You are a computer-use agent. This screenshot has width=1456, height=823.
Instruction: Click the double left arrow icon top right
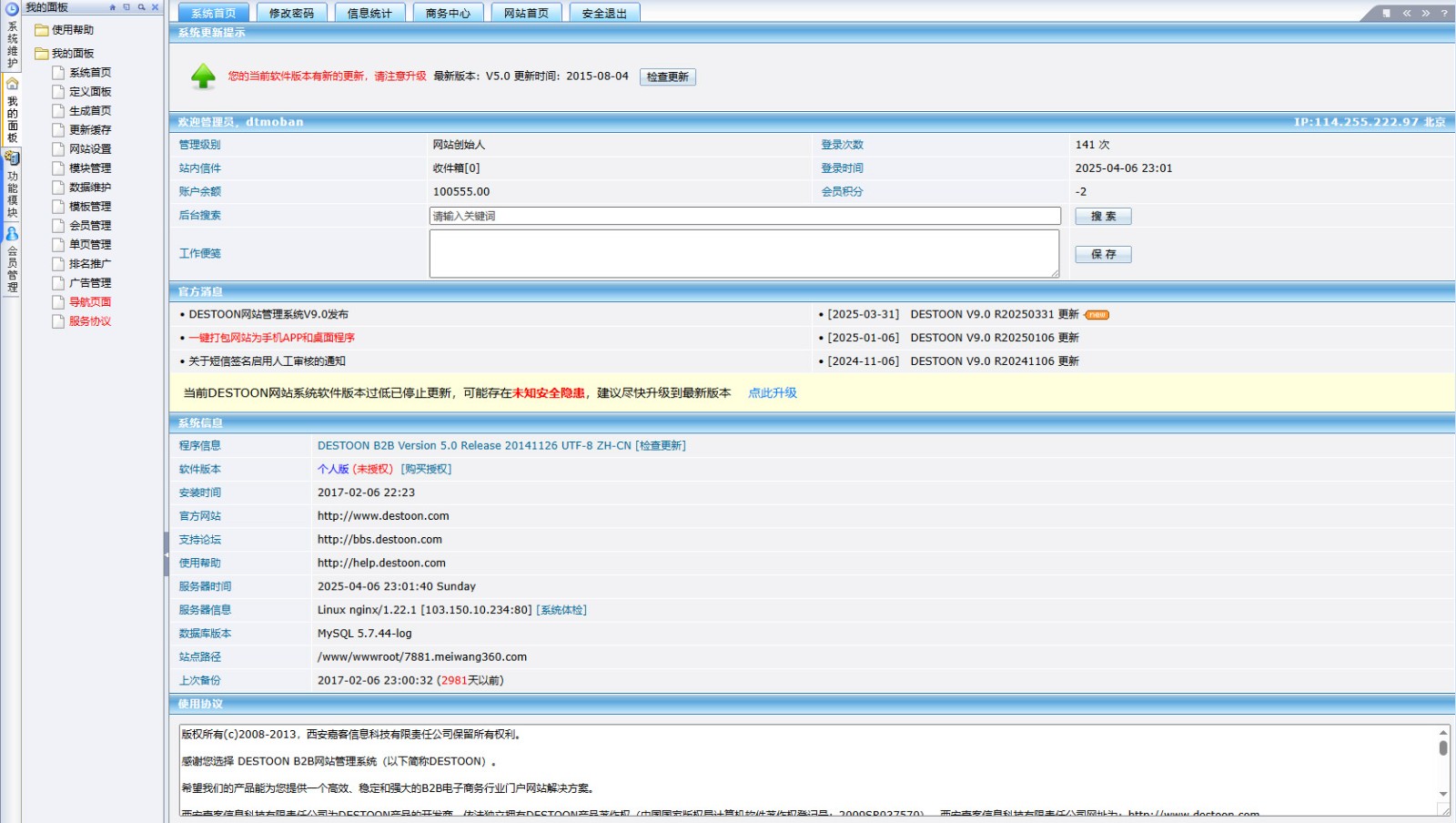tap(1407, 13)
